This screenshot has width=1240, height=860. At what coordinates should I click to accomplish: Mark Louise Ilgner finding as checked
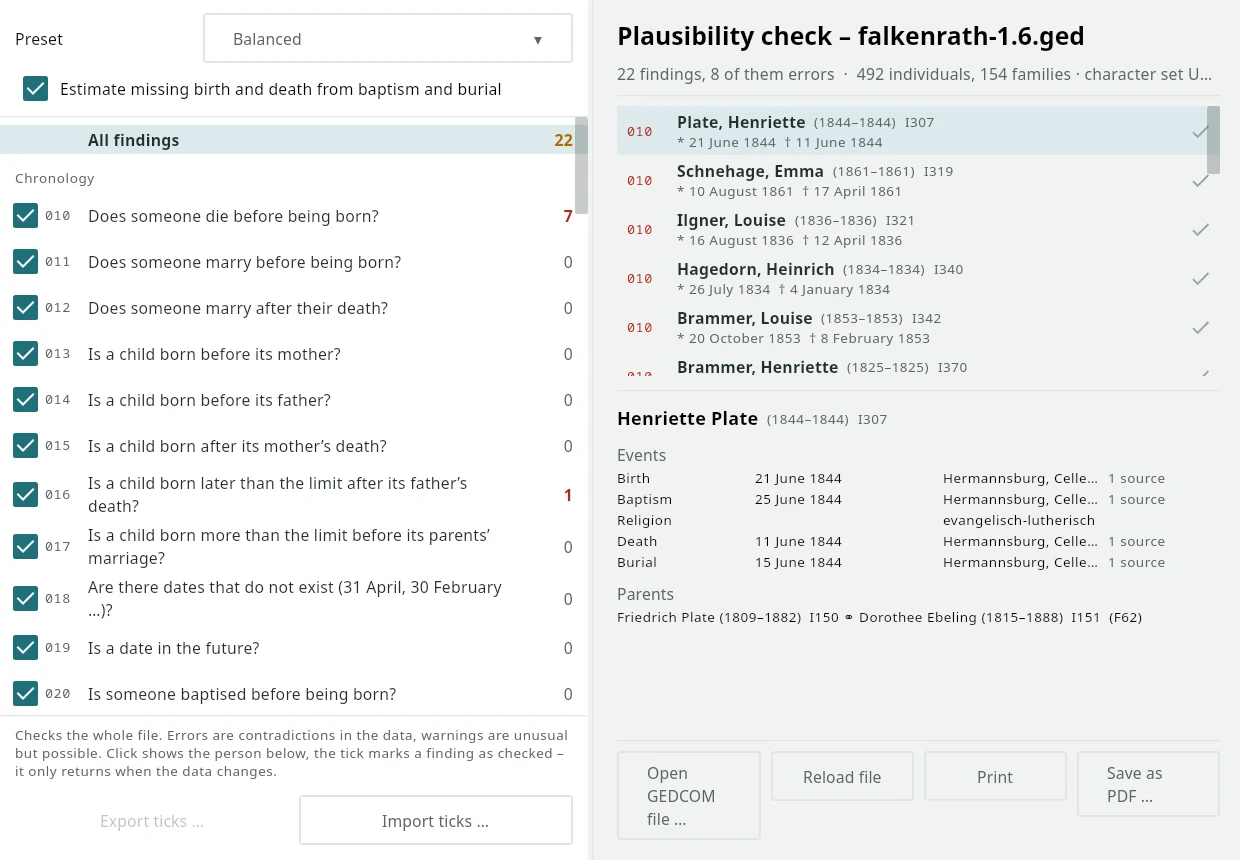point(1200,229)
